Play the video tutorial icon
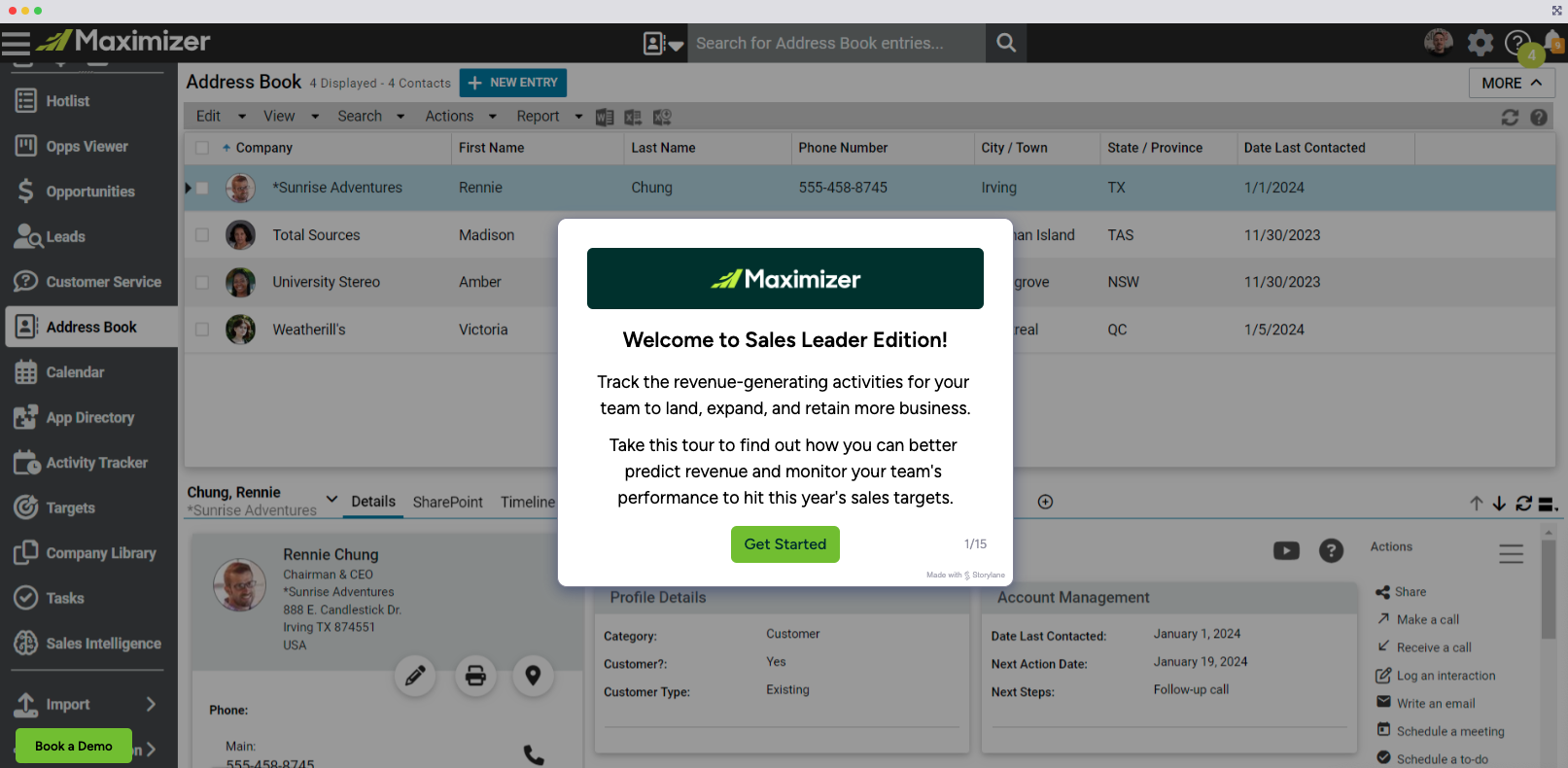This screenshot has height=768, width=1568. pyautogui.click(x=1286, y=551)
